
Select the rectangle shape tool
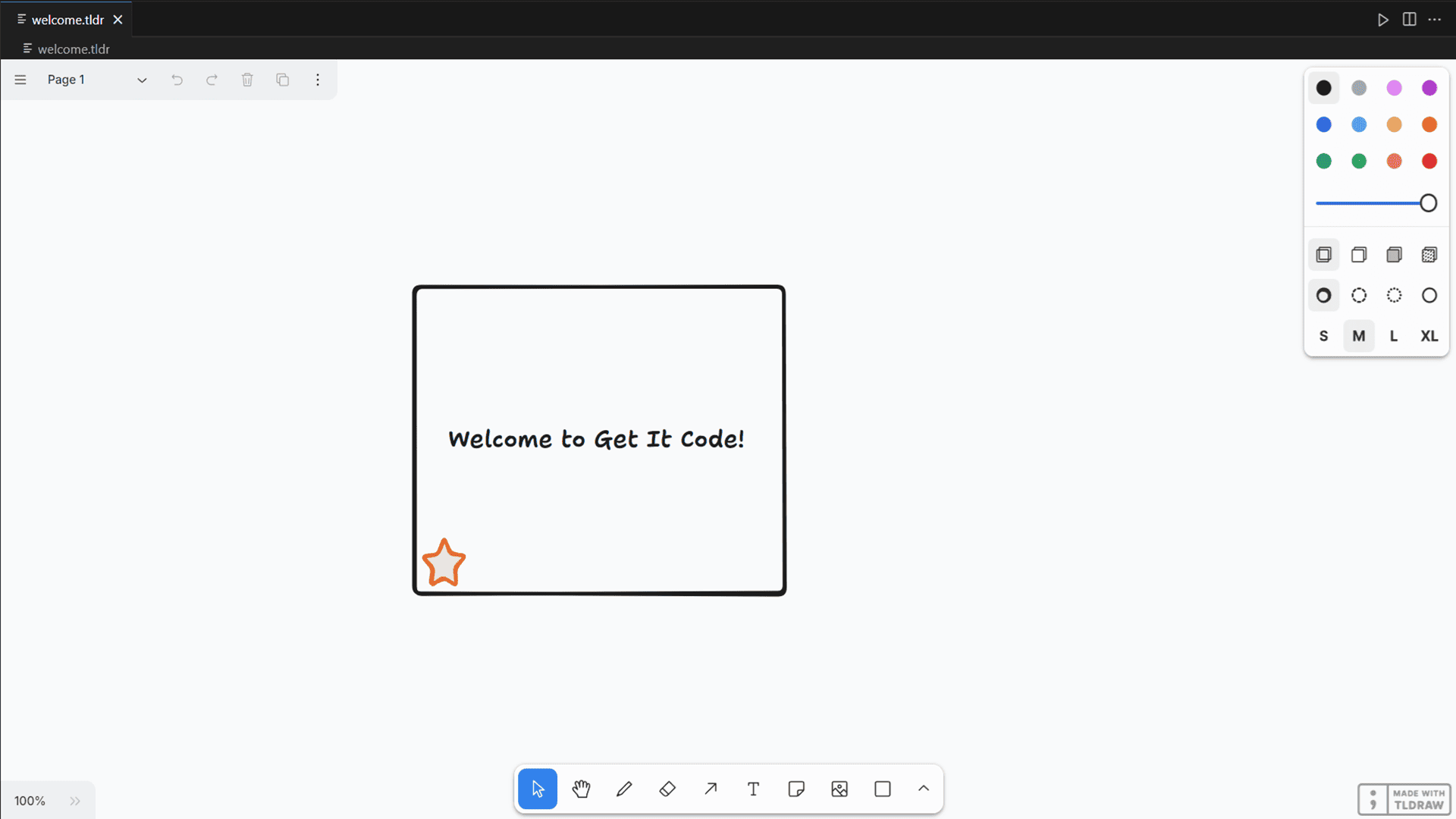[x=883, y=789]
